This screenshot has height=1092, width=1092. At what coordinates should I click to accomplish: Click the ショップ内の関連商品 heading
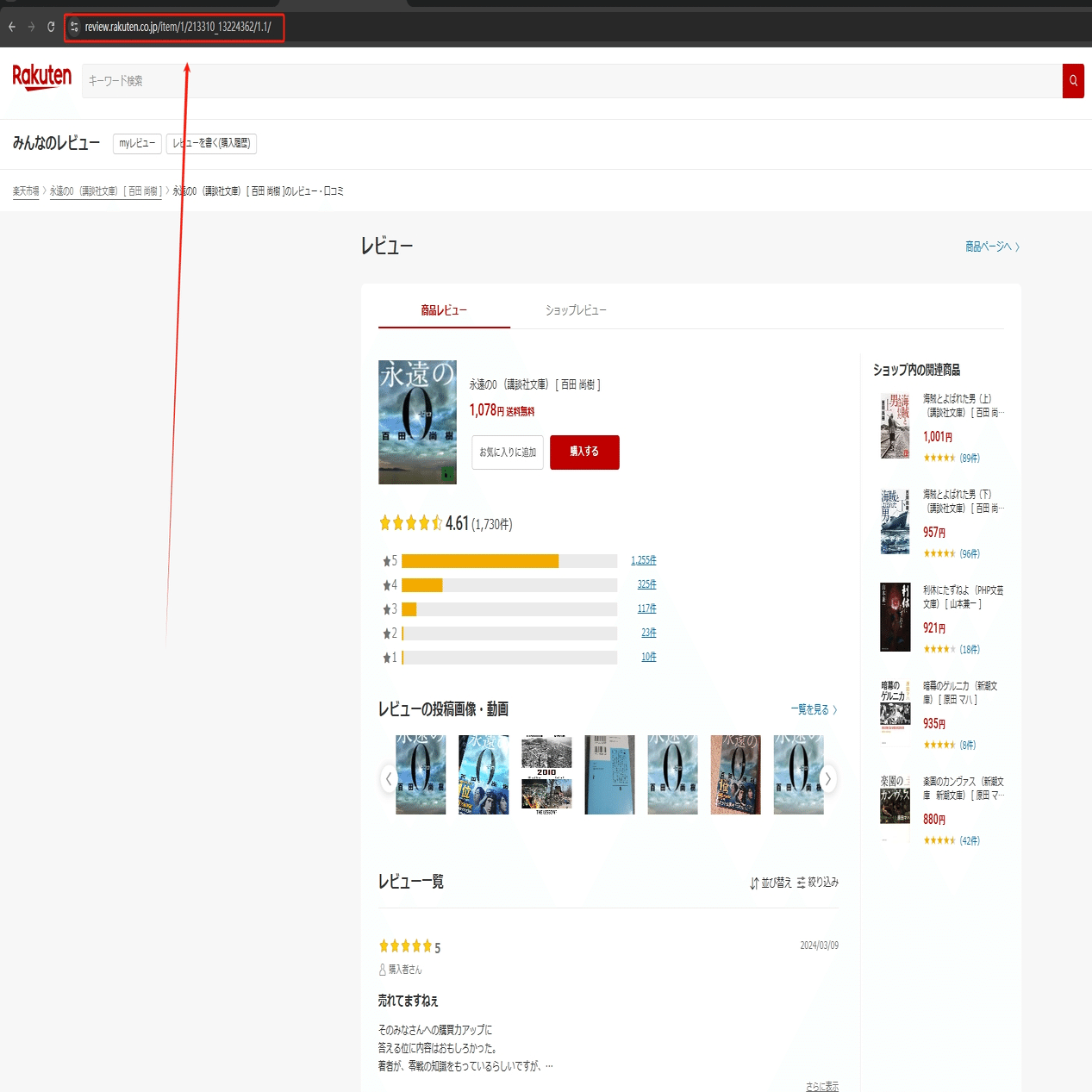tap(916, 370)
